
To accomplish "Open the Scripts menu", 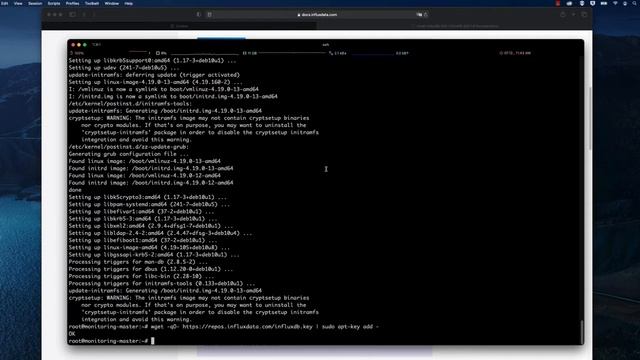I will point(54,3).
